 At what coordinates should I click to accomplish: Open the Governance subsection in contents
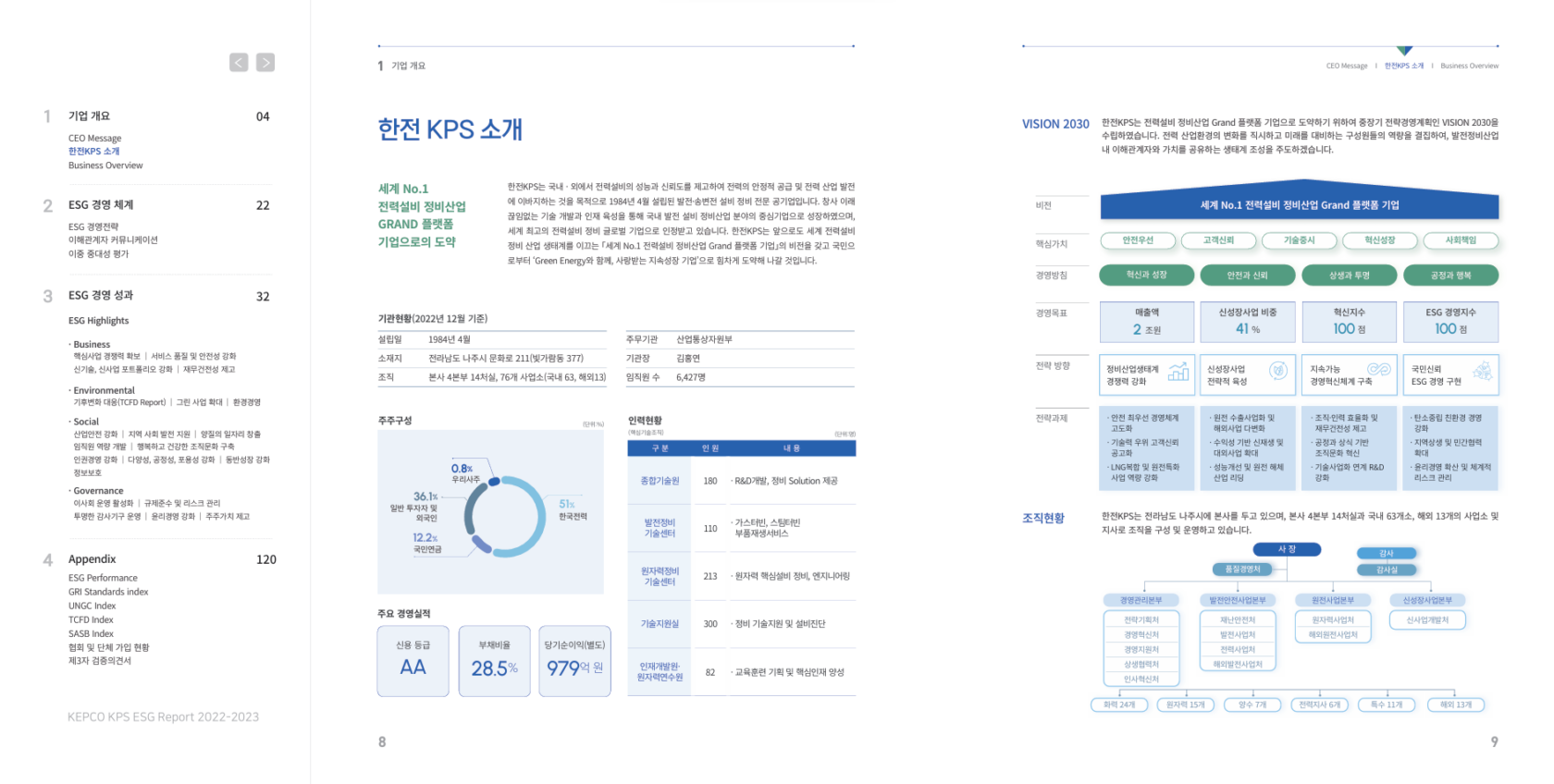coord(98,491)
